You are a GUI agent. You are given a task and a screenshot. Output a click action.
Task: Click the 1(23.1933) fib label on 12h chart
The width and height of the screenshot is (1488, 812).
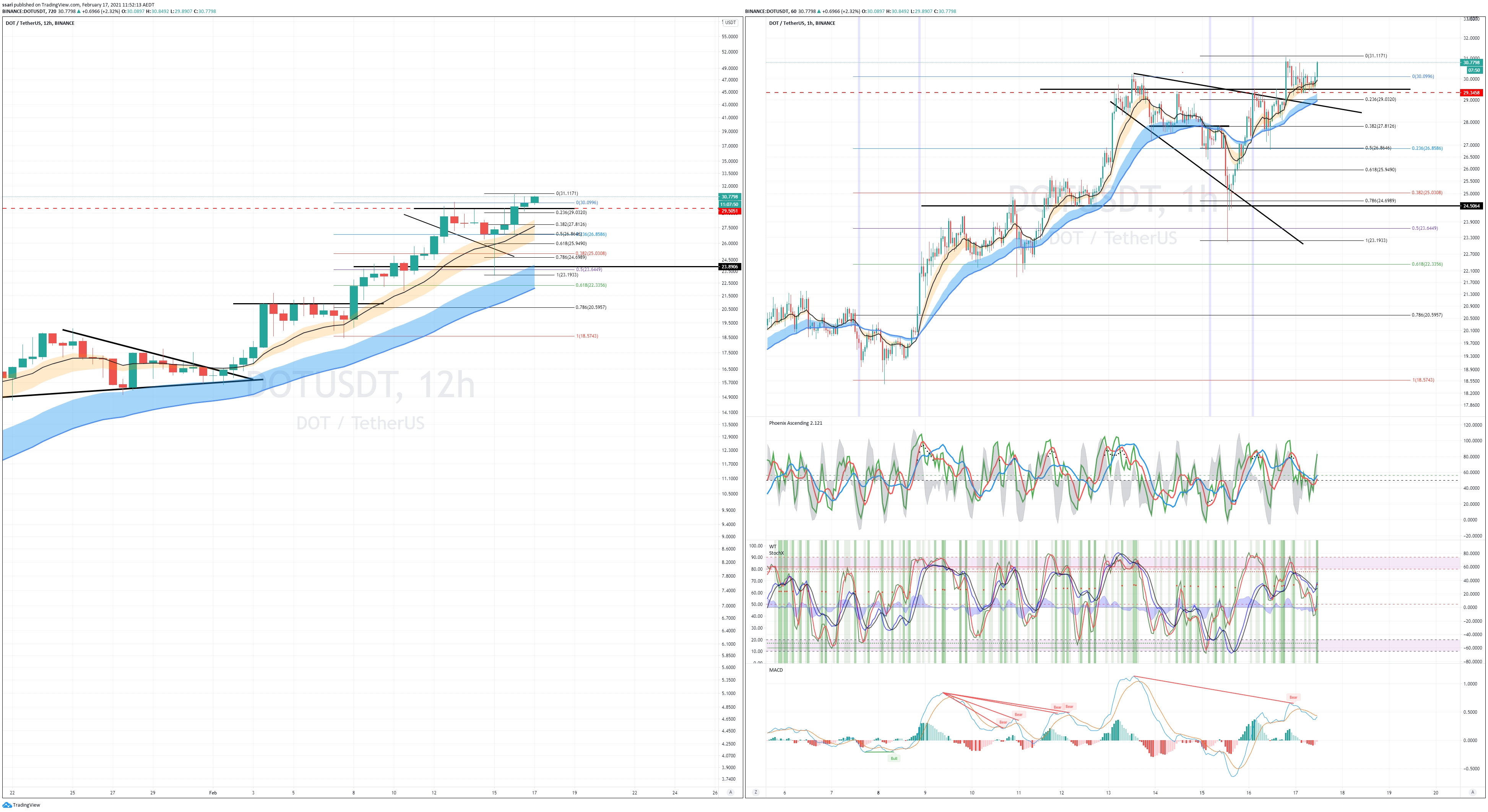[x=567, y=275]
